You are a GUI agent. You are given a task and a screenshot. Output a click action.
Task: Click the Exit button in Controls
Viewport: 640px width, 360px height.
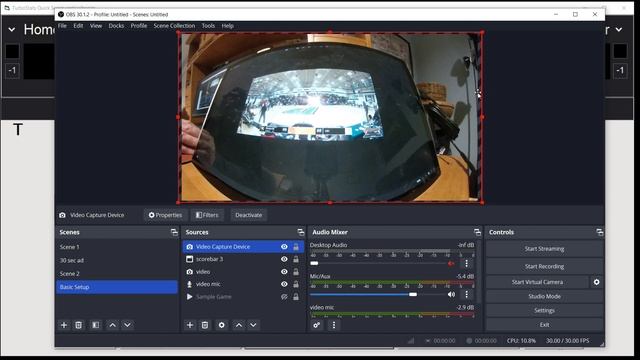pyautogui.click(x=544, y=325)
